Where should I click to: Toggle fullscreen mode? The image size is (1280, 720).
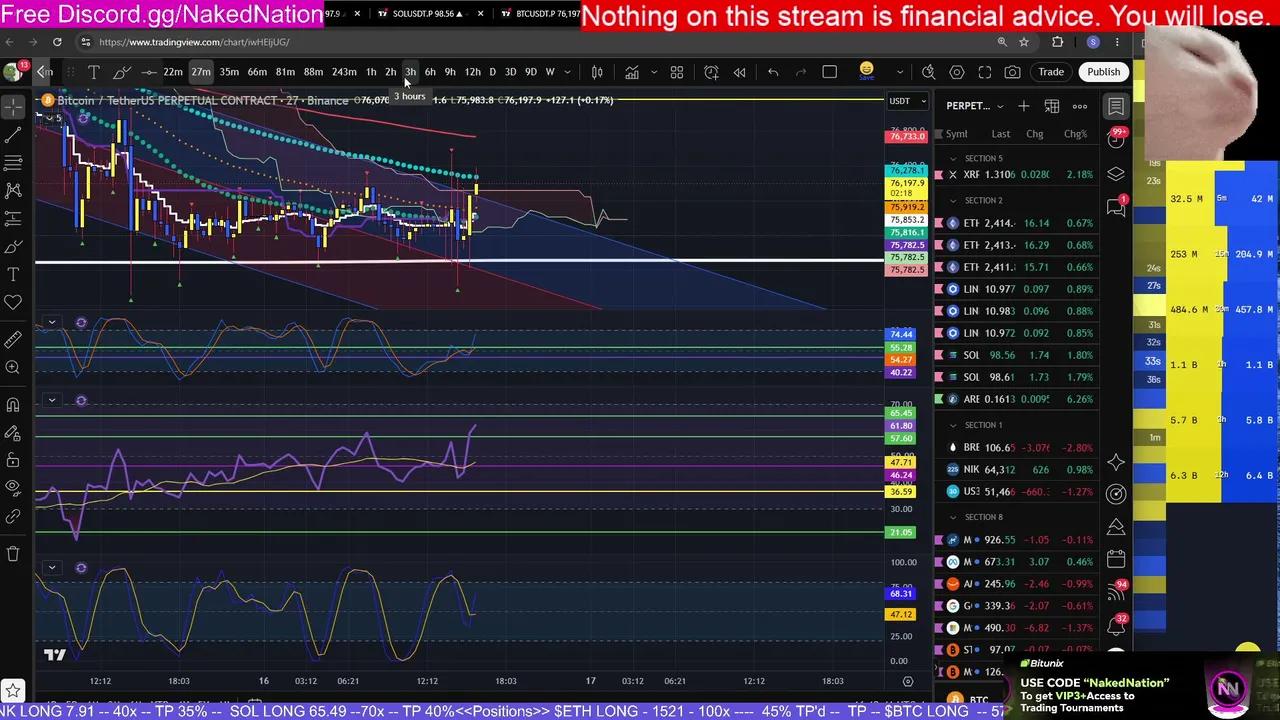point(985,72)
